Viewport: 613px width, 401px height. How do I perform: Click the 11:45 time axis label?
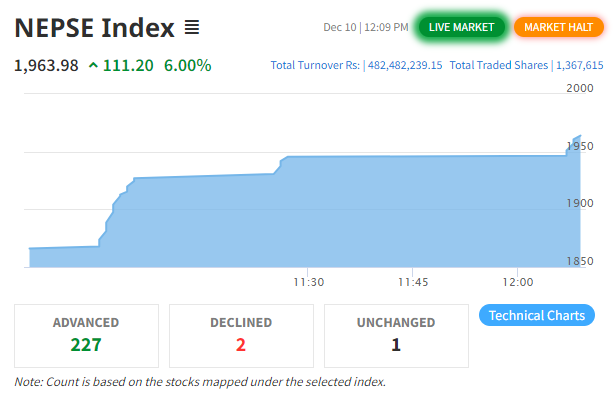tap(412, 282)
